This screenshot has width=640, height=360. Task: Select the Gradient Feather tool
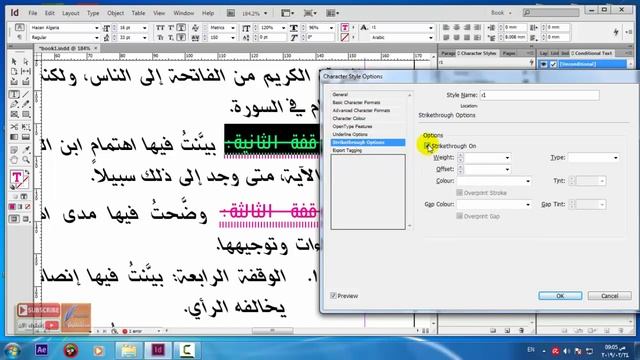click(x=26, y=137)
